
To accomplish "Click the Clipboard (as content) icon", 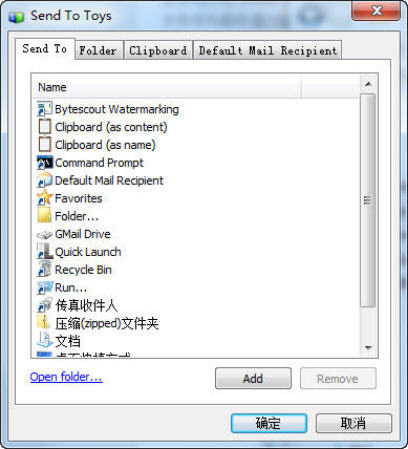I will [45, 127].
